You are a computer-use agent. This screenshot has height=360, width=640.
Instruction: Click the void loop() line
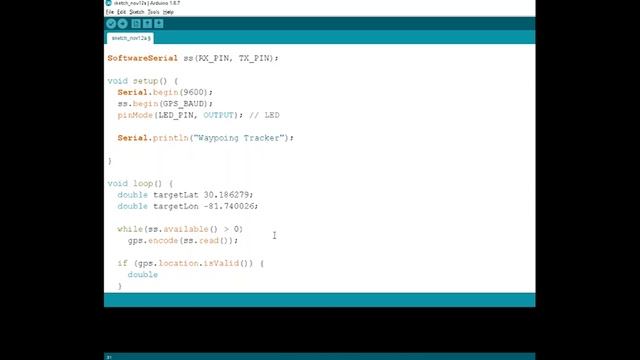(140, 184)
